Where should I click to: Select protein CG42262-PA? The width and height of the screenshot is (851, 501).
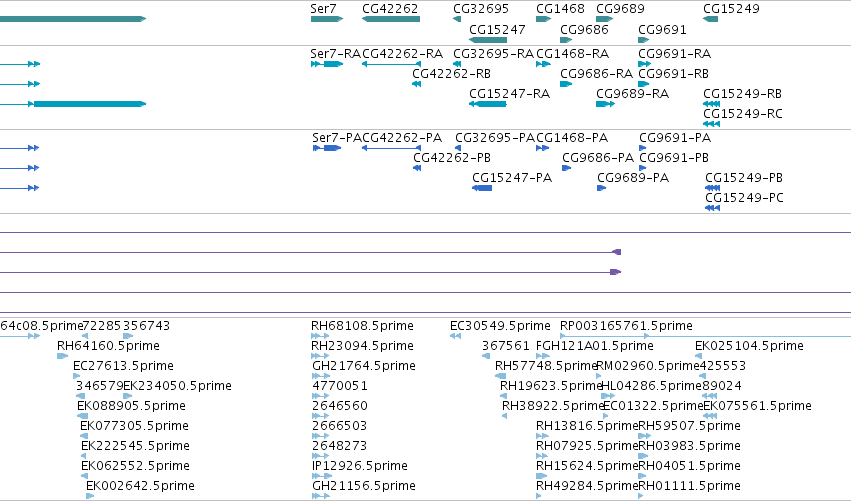tap(402, 138)
